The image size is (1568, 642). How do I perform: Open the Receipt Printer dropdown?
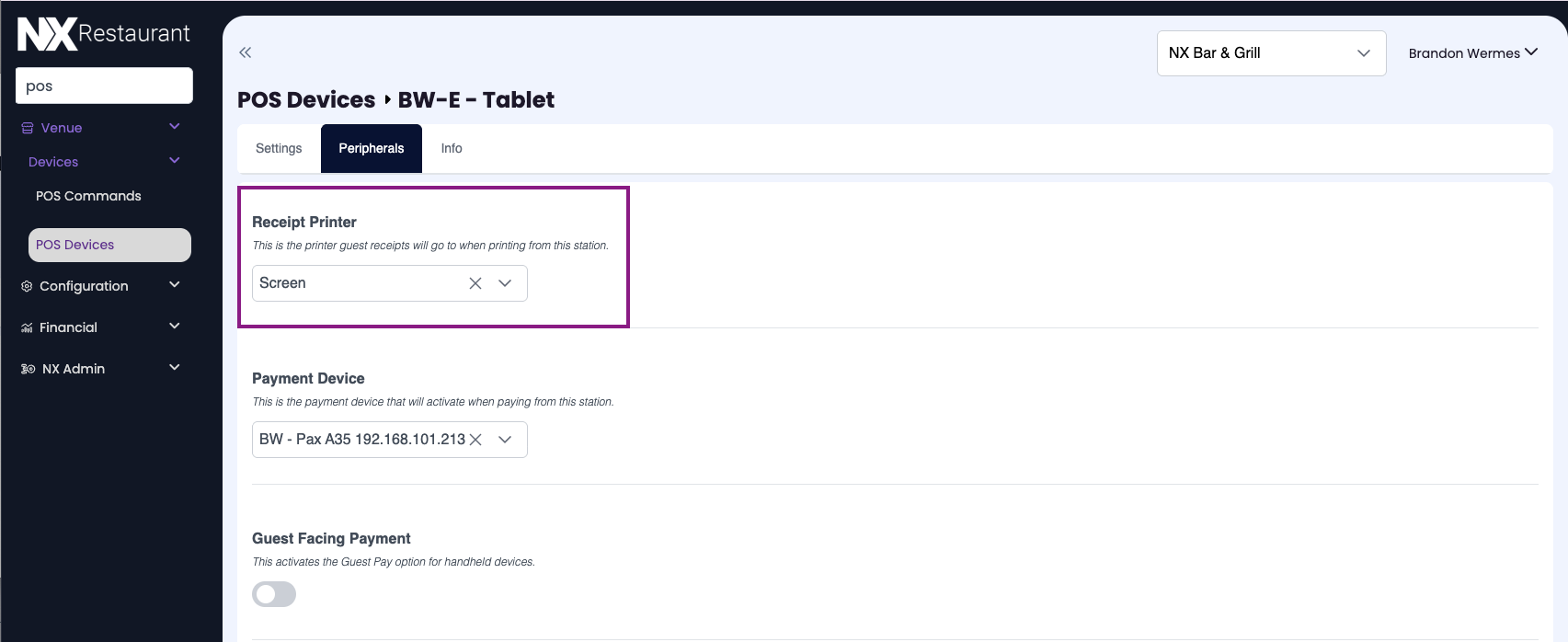[x=505, y=283]
